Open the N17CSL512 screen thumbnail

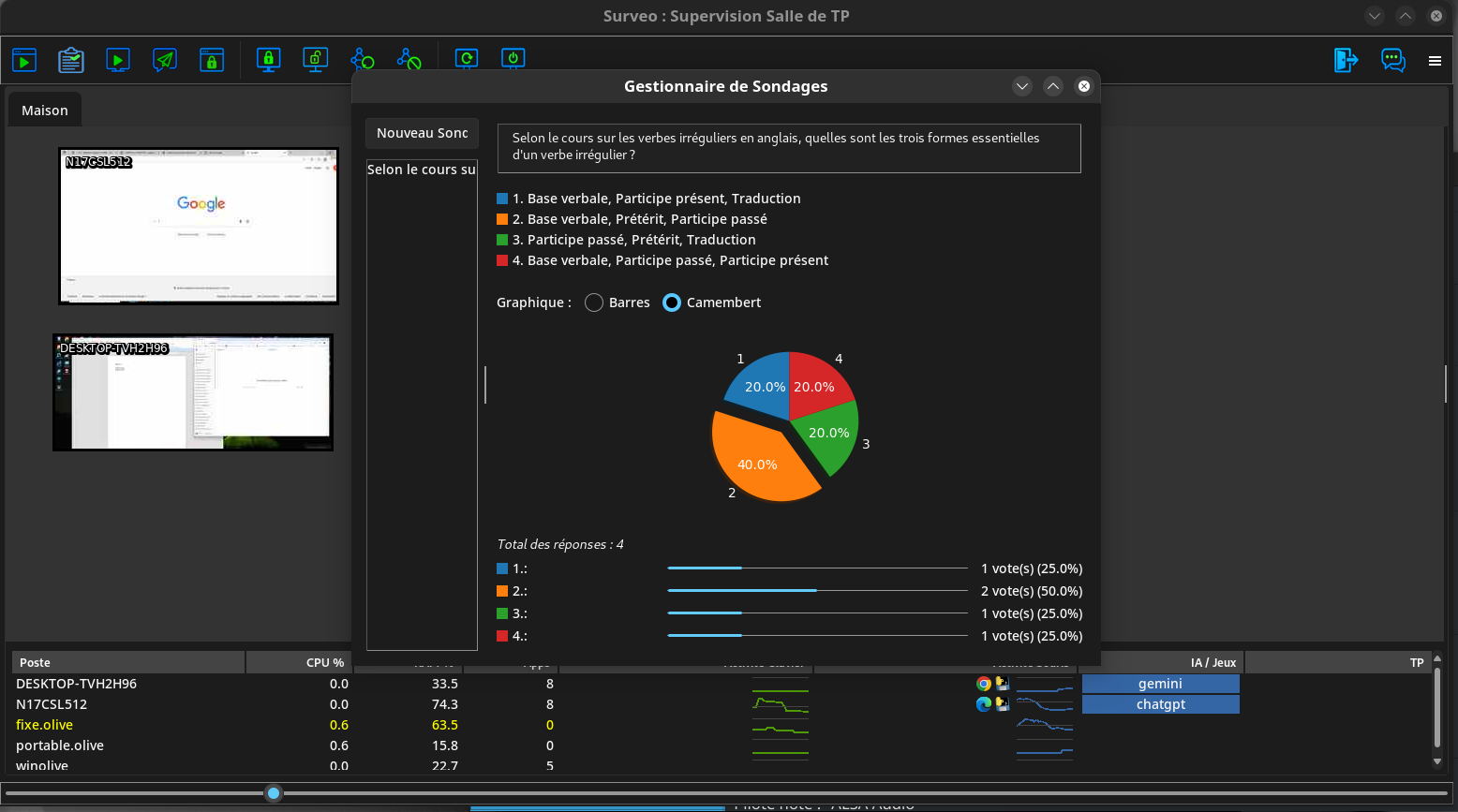(199, 227)
